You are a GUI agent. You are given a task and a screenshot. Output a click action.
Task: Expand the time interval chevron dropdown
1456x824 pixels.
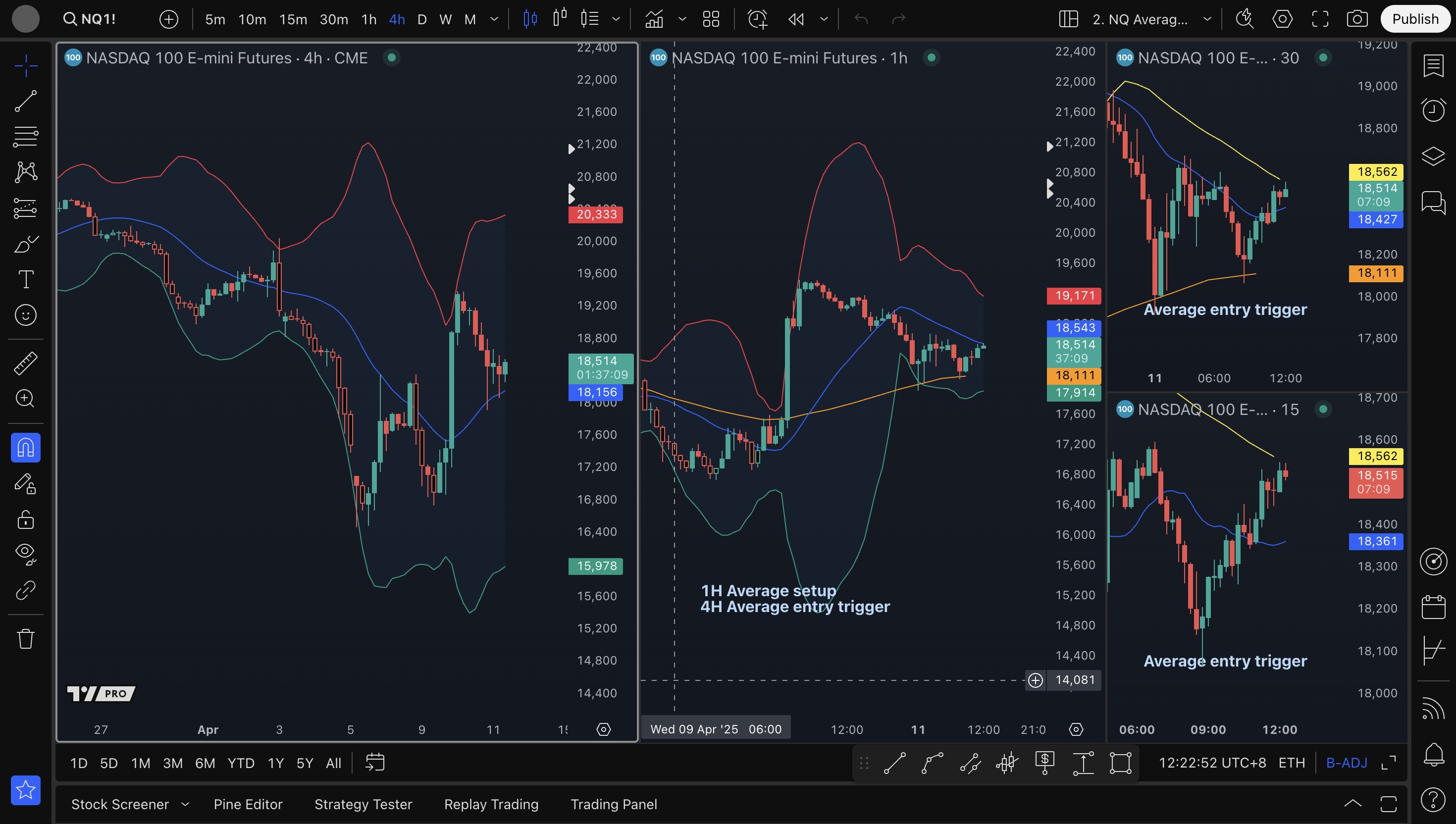[494, 19]
